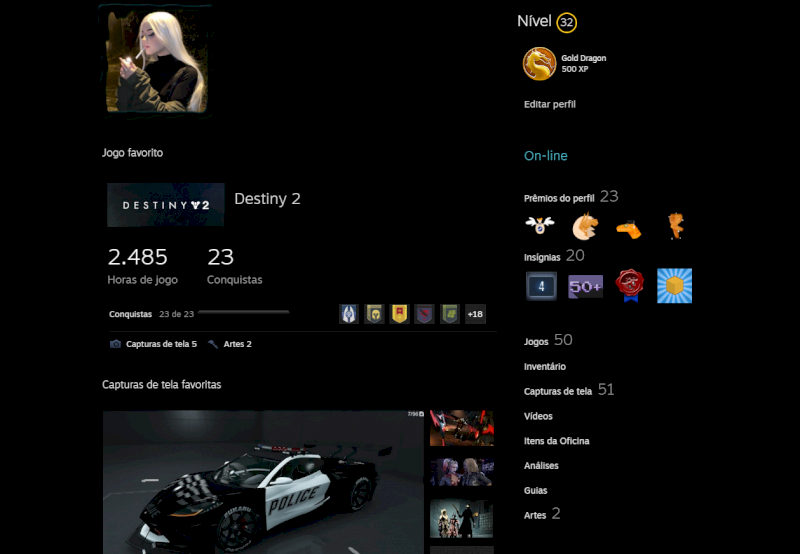
Task: Open the Insígnias badges link
Action: 542,257
